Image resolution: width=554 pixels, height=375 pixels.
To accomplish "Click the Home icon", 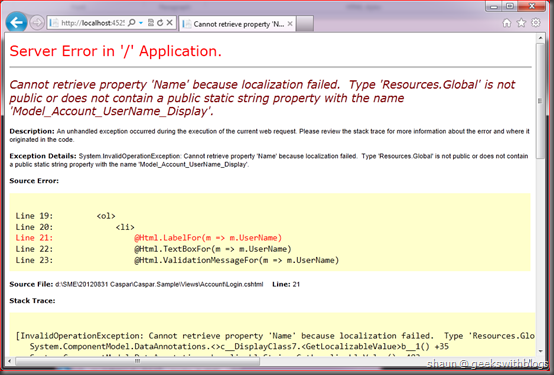I will (507, 23).
